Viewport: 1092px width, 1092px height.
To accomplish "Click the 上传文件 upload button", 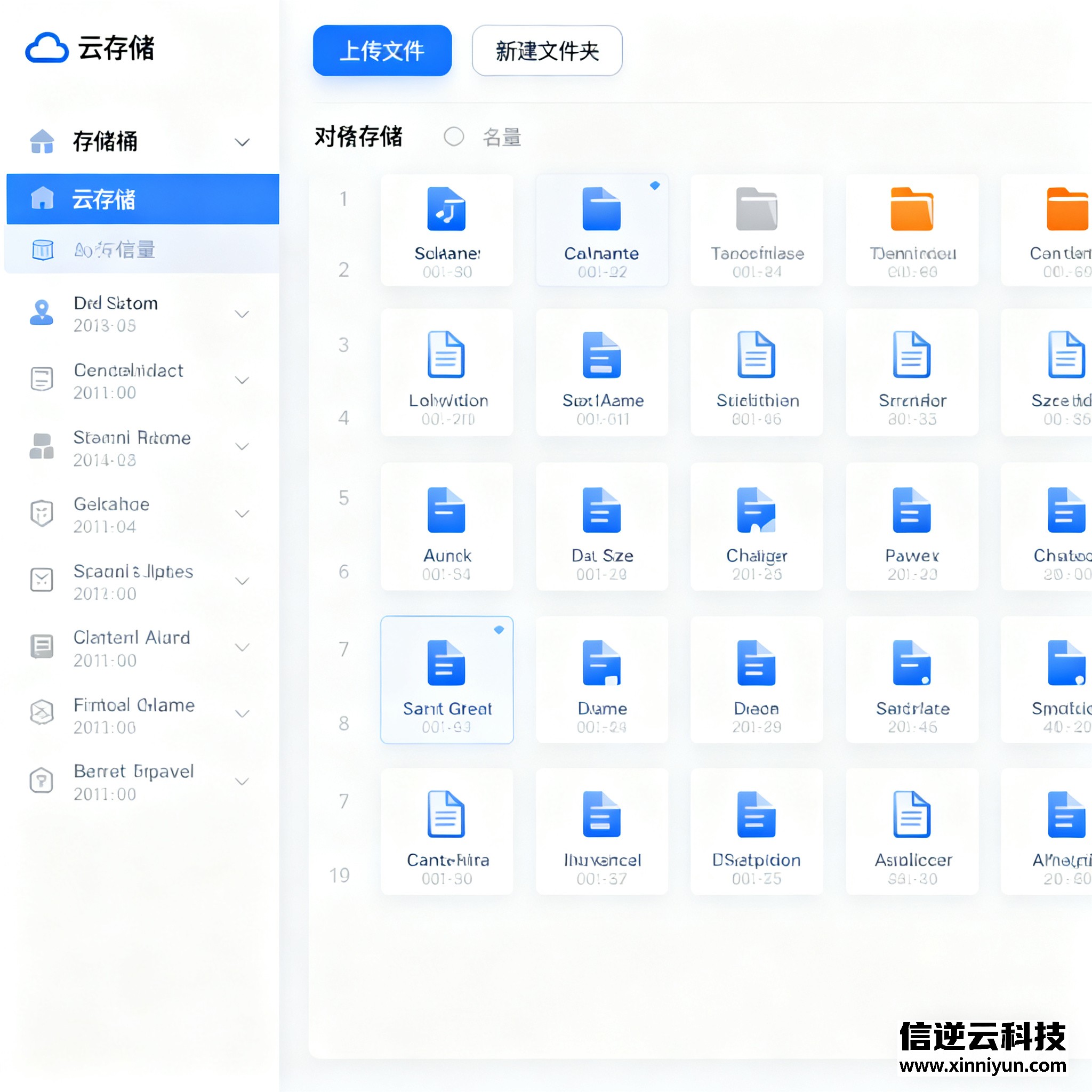I will pos(382,51).
